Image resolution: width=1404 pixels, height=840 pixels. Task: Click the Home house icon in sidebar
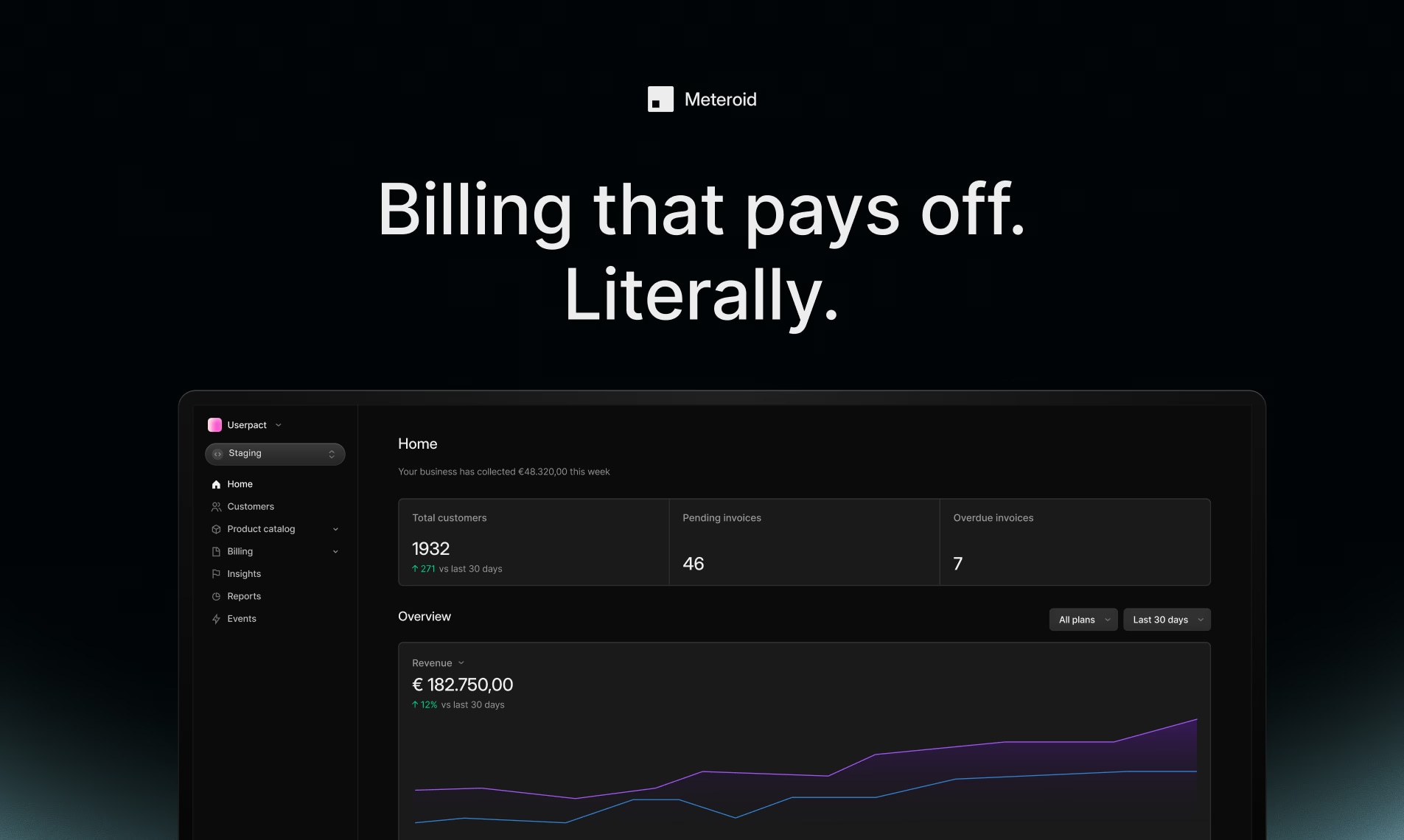[216, 484]
